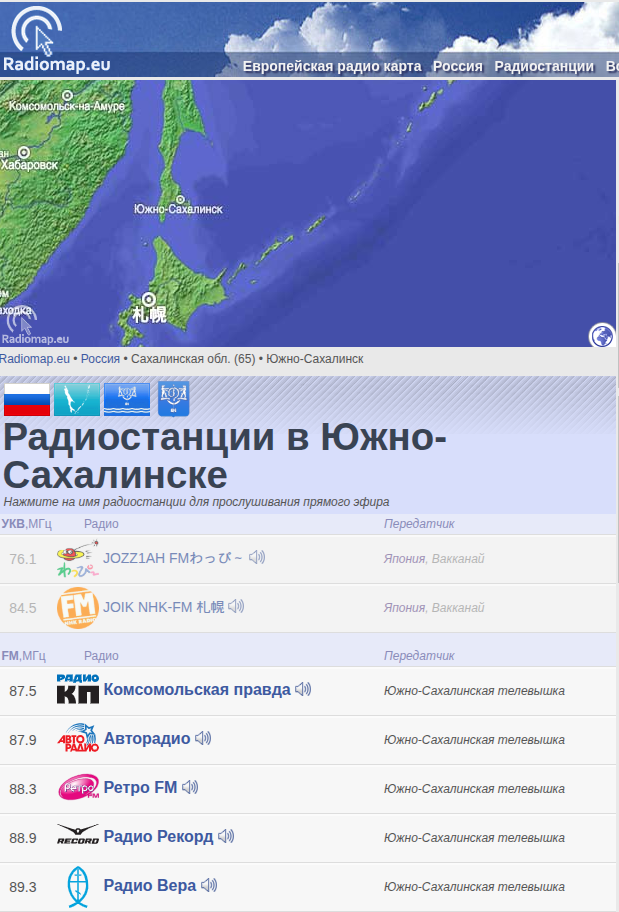Click frequency 88.3 cell
Viewport: 619px width, 912px height.
point(23,789)
